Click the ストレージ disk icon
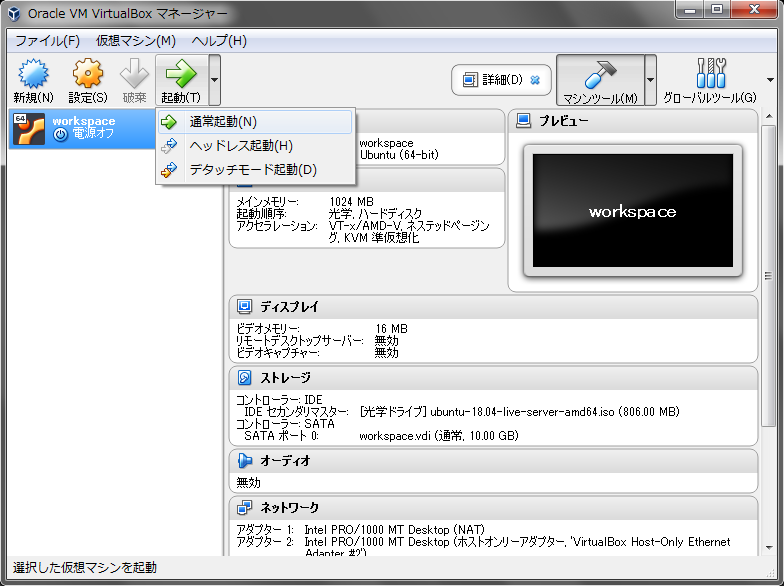The width and height of the screenshot is (784, 586). coord(244,378)
